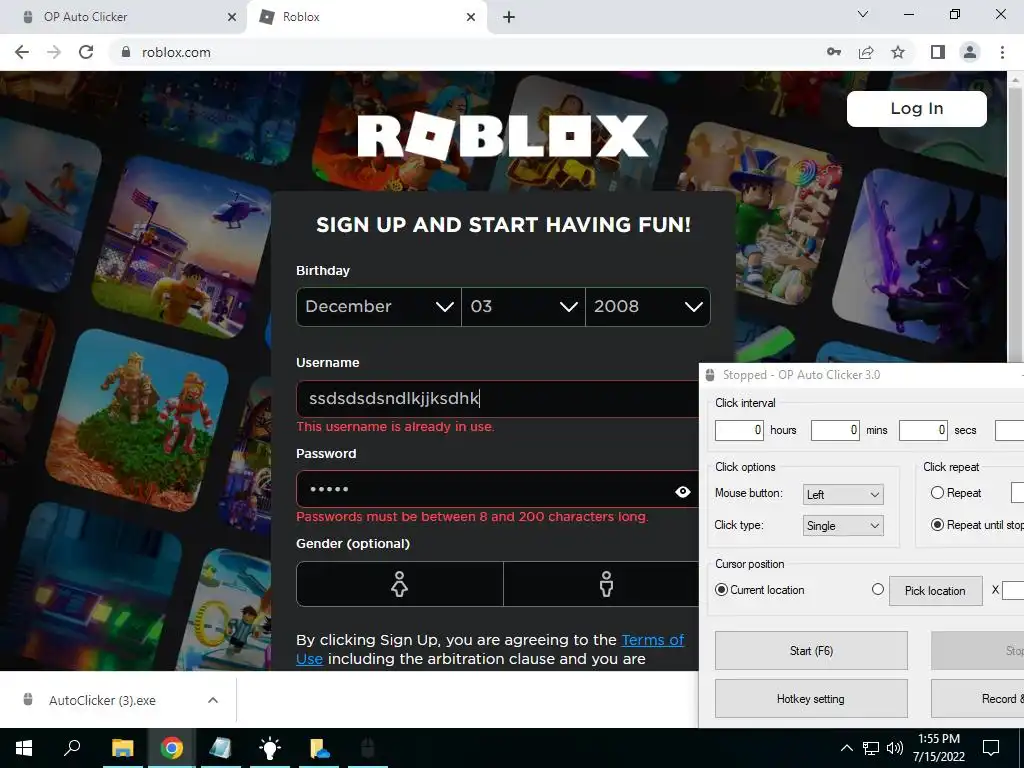
Task: Show hidden system tray icons
Action: pos(846,748)
